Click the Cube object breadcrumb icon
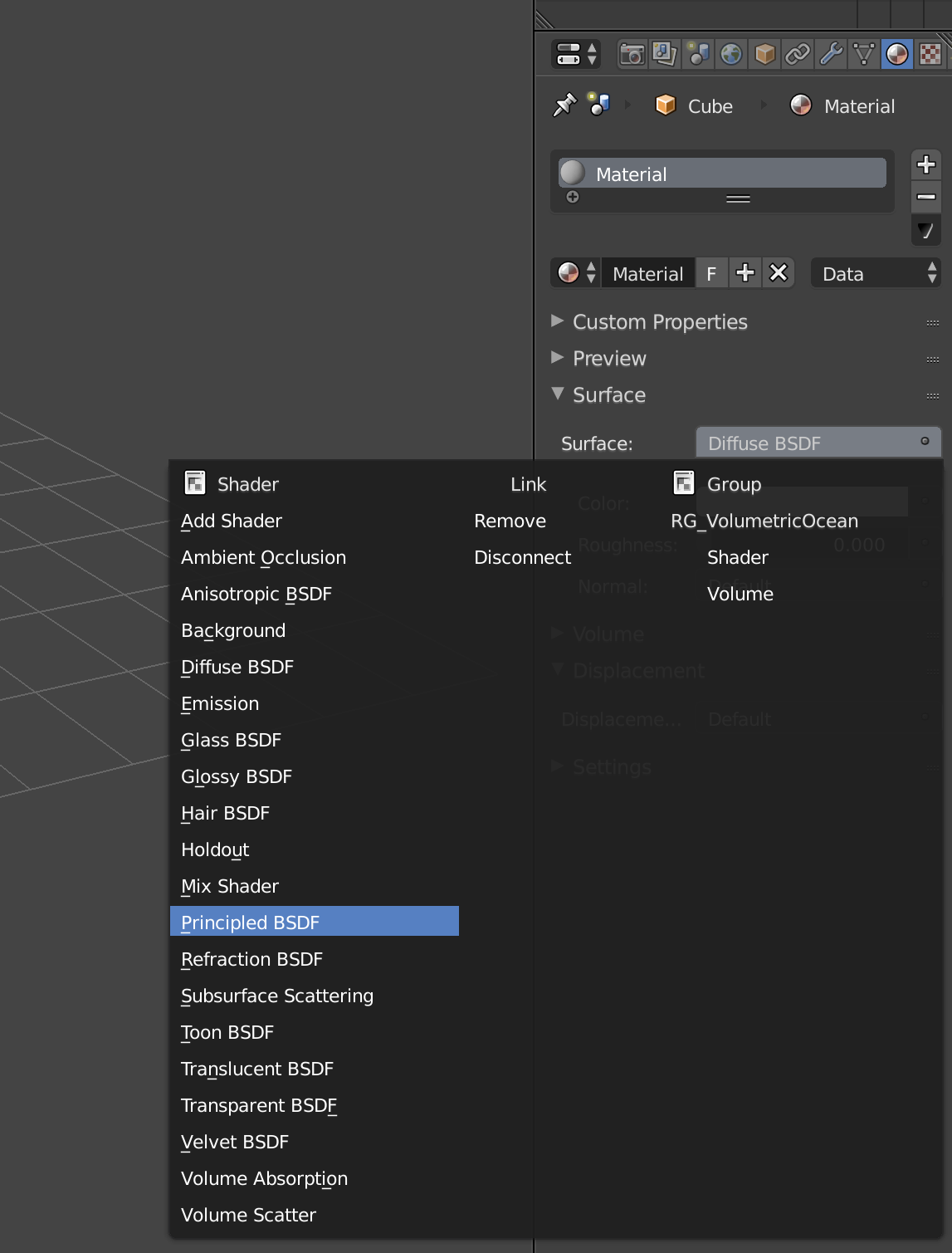The image size is (952, 1253). coord(666,105)
